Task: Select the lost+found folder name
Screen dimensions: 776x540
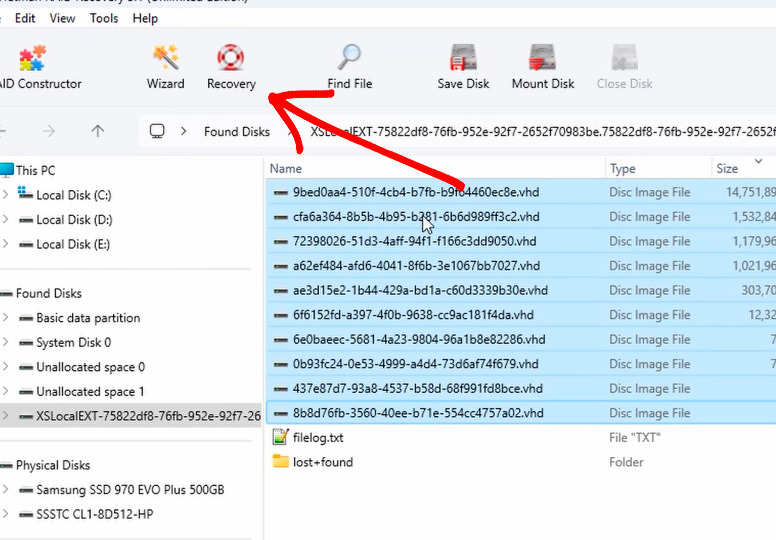Action: pyautogui.click(x=323, y=462)
